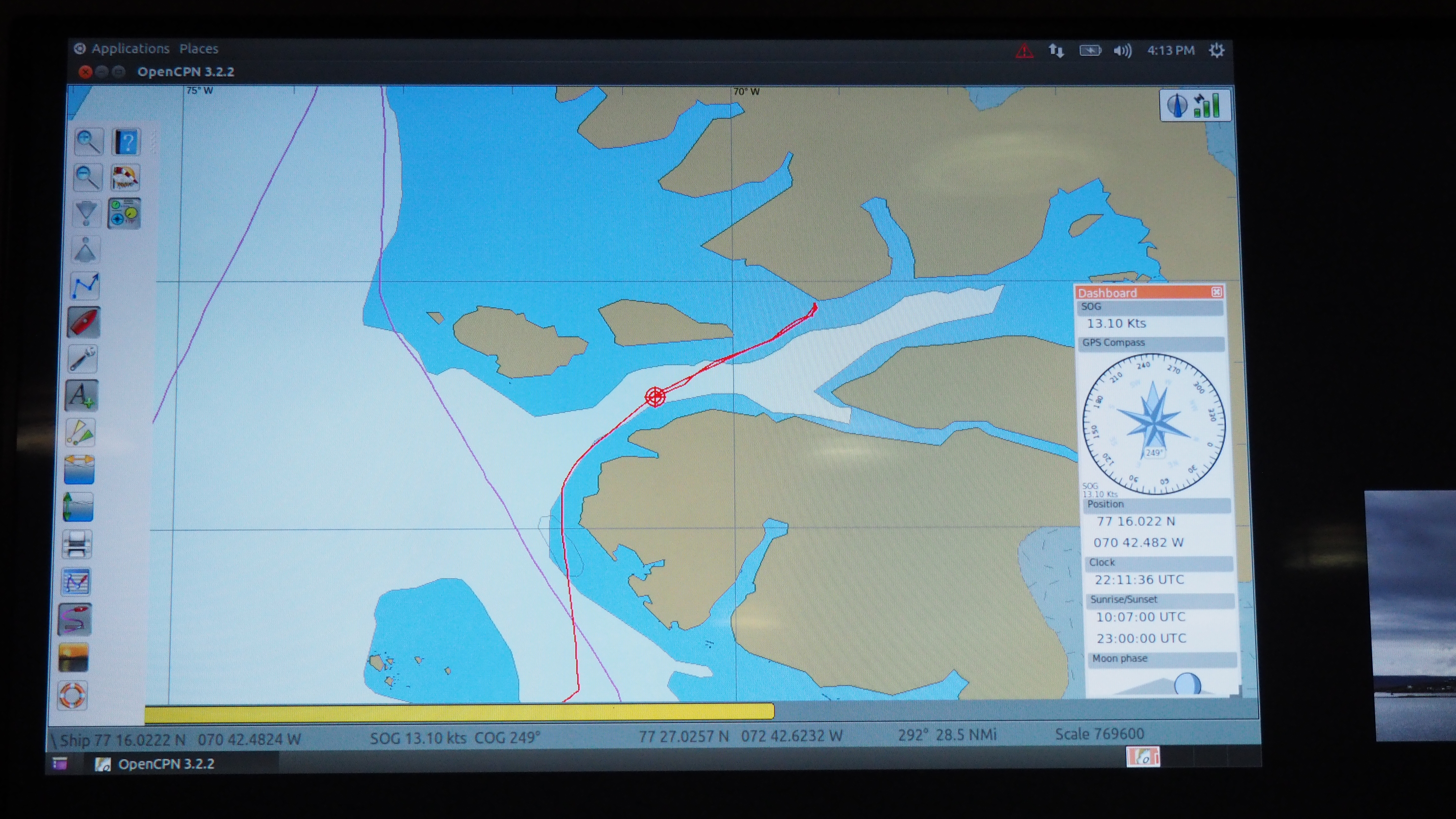Click the ship position marker on chart
This screenshot has height=819, width=1456.
click(655, 396)
